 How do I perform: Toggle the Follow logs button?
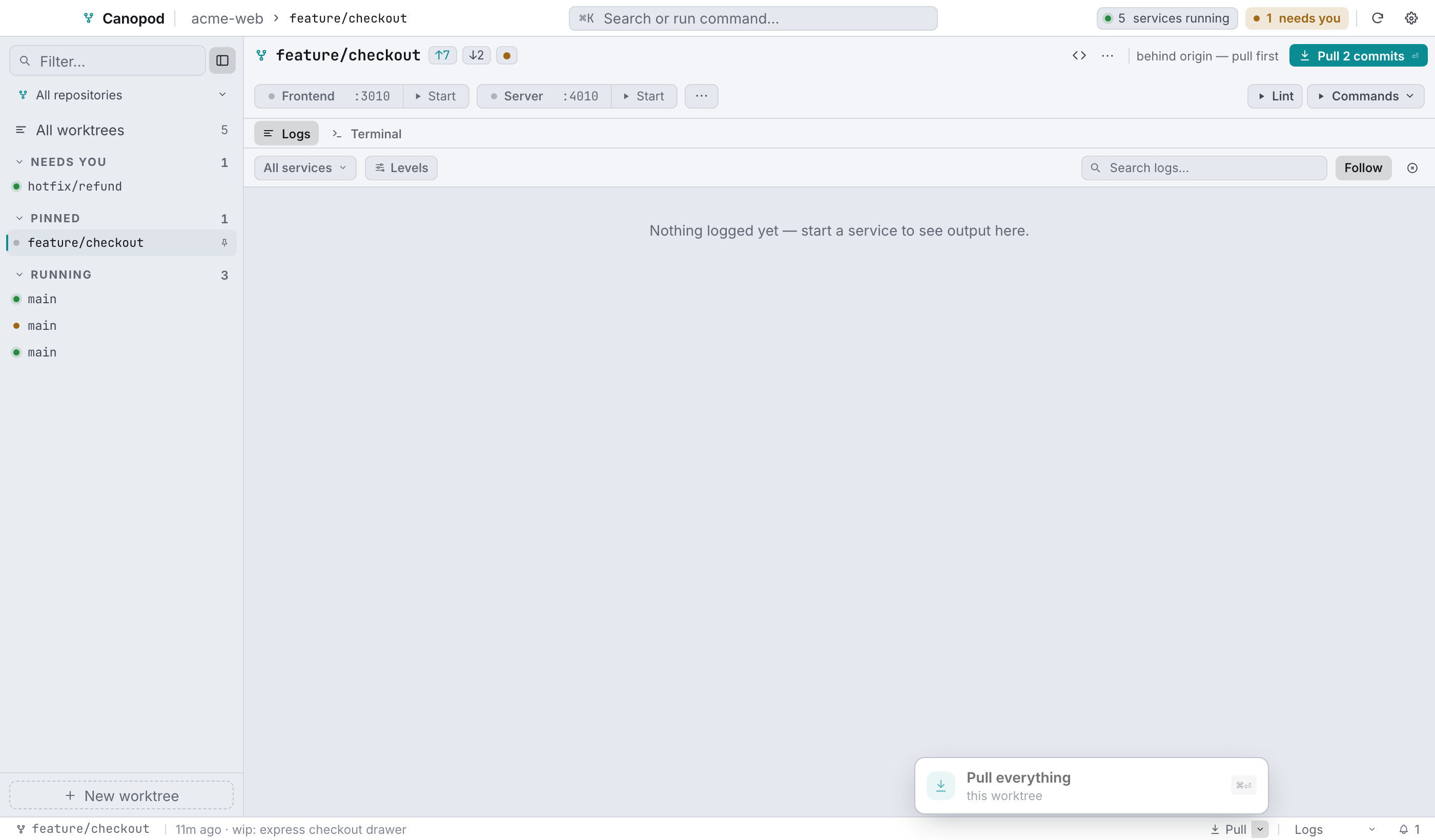point(1363,168)
